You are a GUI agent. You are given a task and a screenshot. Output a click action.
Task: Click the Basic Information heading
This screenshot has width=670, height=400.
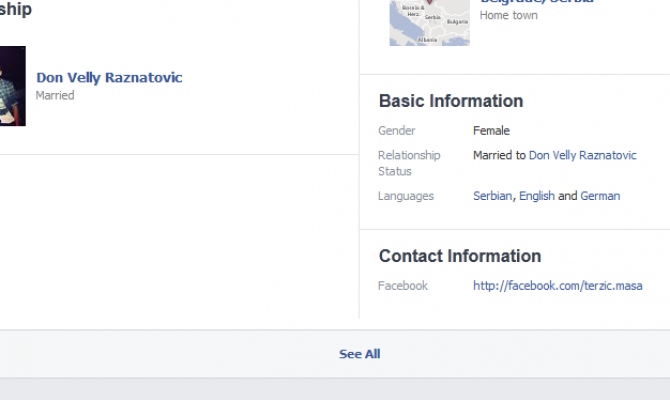click(450, 101)
